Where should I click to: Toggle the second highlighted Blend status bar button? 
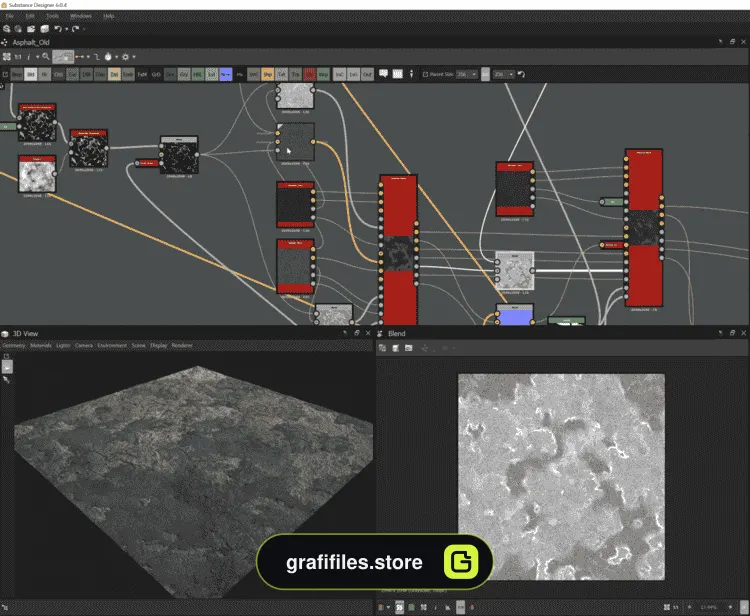460,607
